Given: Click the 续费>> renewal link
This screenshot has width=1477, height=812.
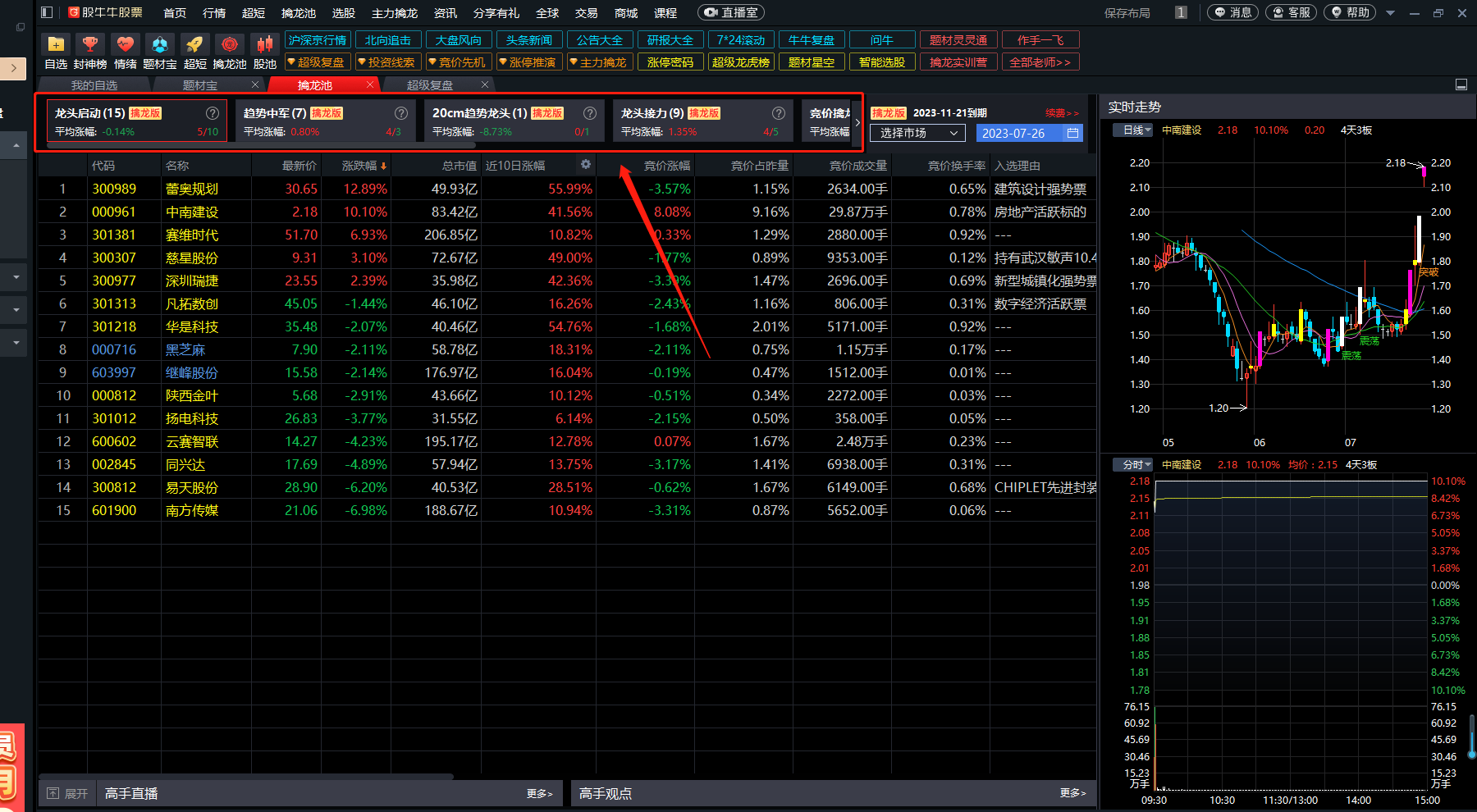Looking at the screenshot, I should 1061,113.
